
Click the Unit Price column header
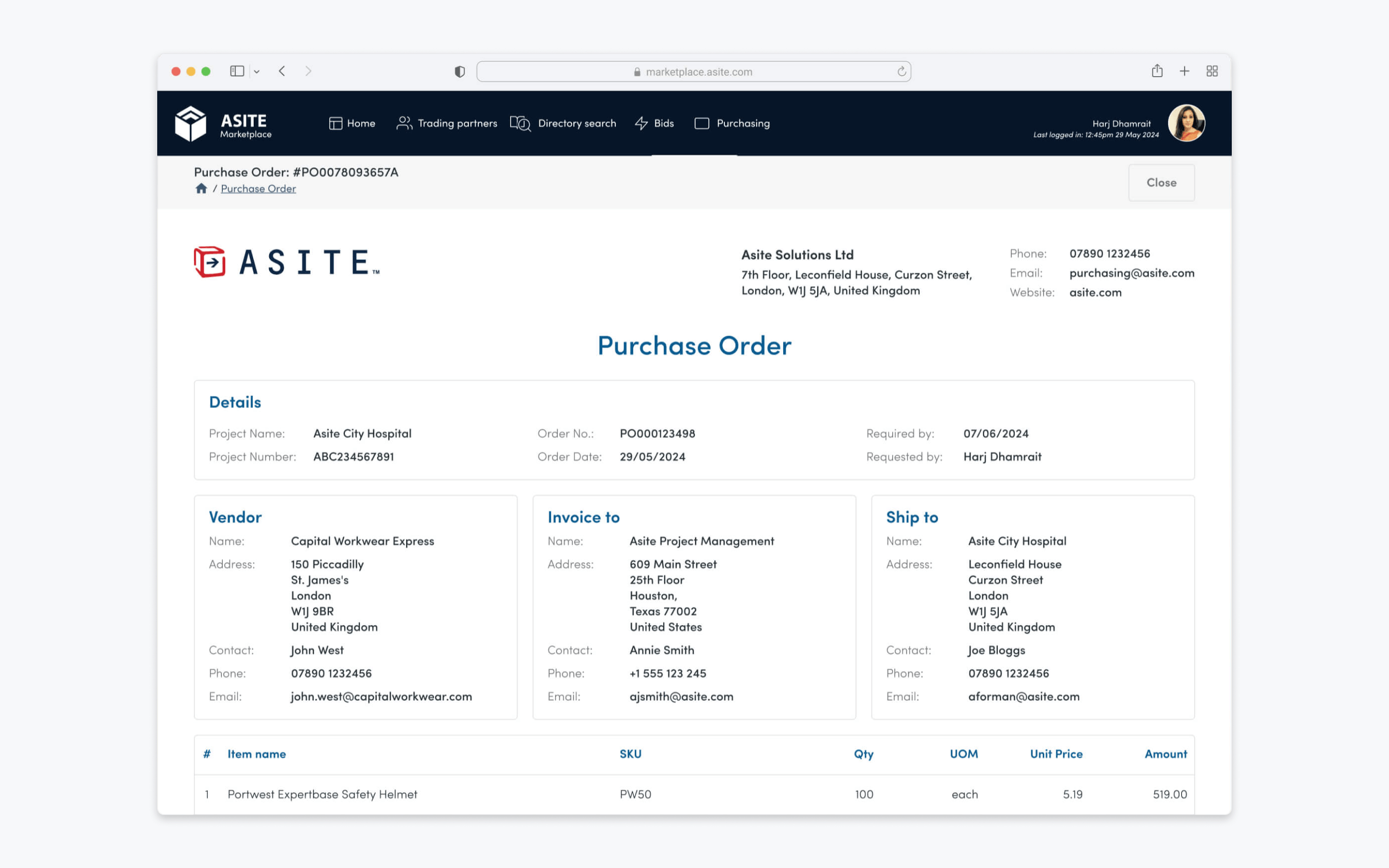coord(1056,754)
